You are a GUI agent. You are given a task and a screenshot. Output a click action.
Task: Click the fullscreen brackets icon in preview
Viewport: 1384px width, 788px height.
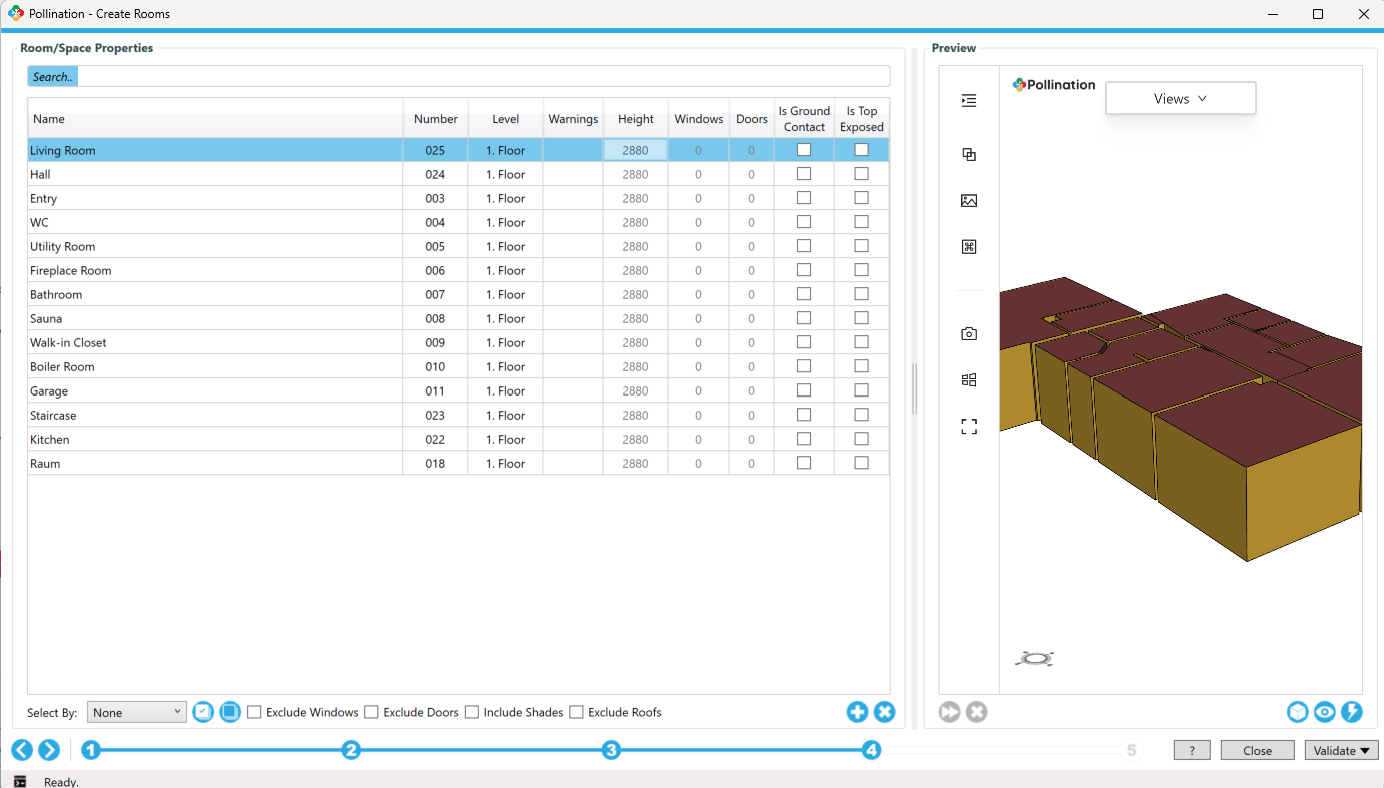coord(968,427)
